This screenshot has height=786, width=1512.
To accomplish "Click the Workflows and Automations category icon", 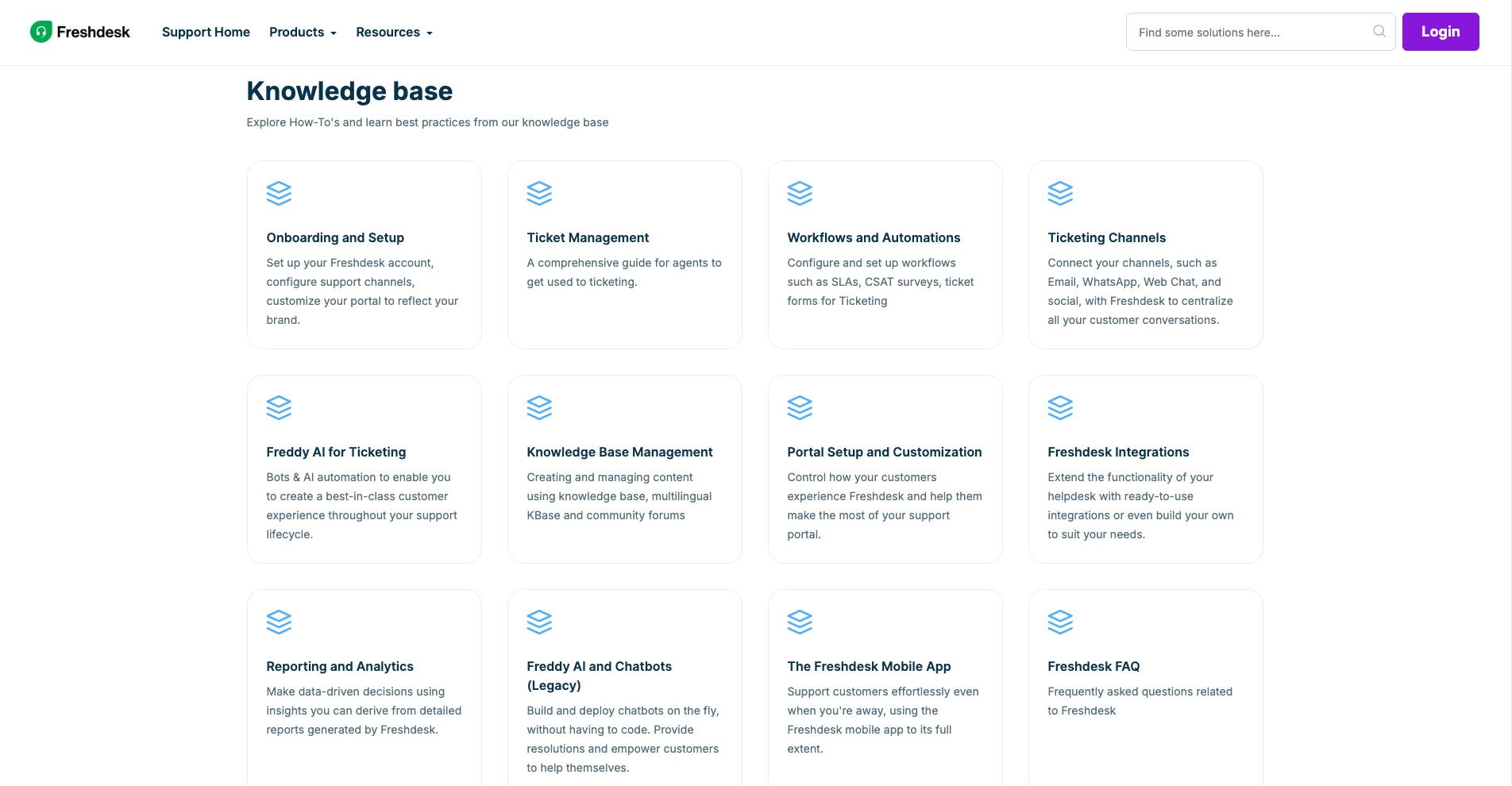I will 800,193.
